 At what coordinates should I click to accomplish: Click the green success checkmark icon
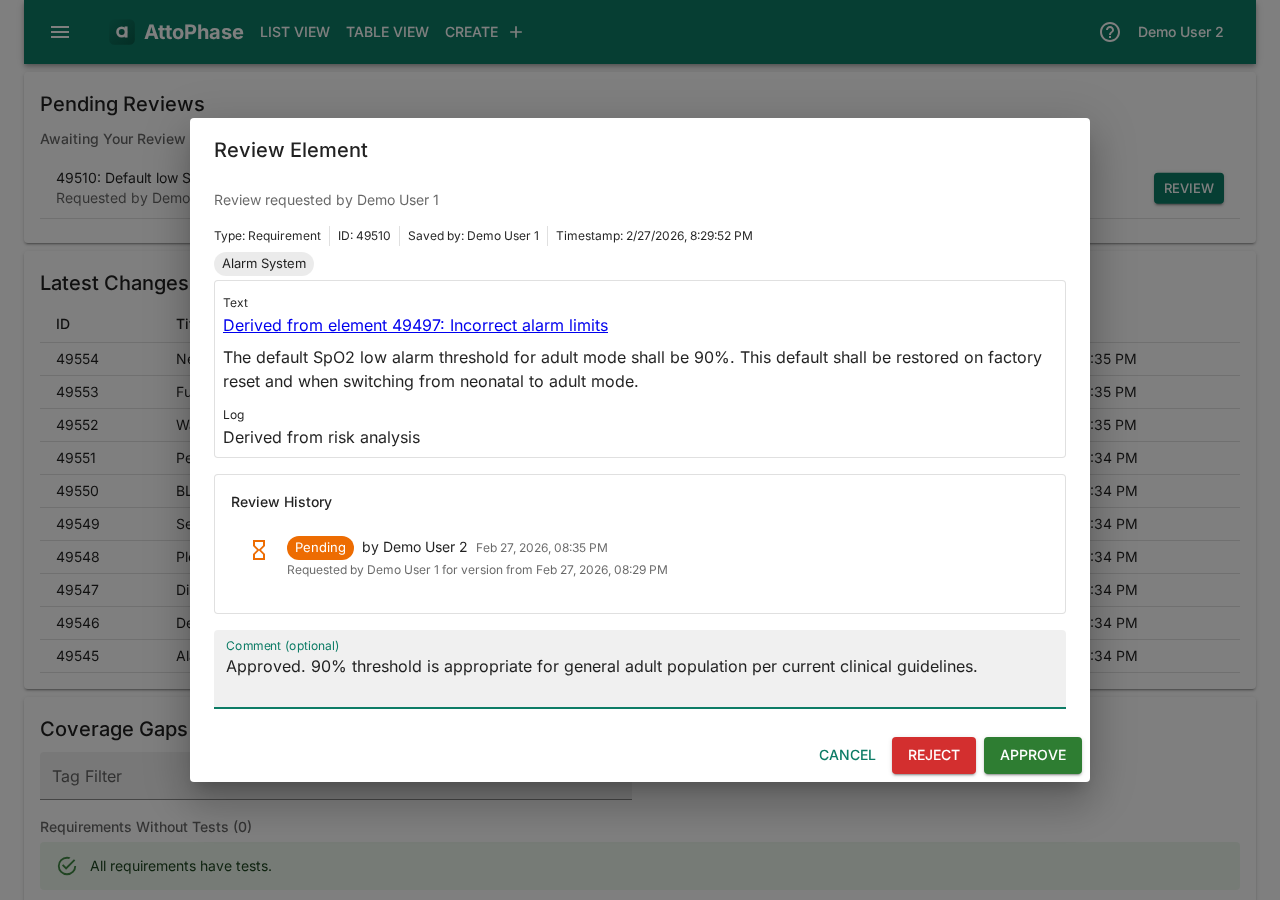(66, 866)
